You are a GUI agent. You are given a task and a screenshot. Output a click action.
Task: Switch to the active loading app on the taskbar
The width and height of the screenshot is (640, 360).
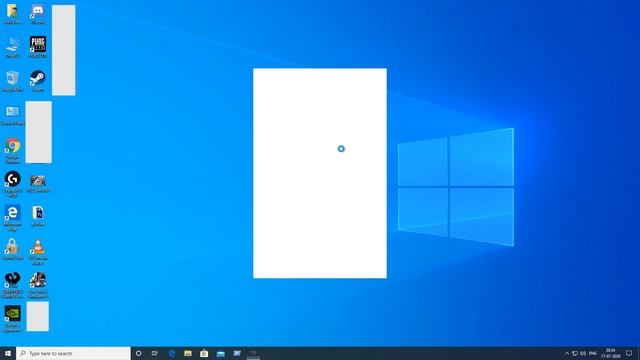click(253, 353)
